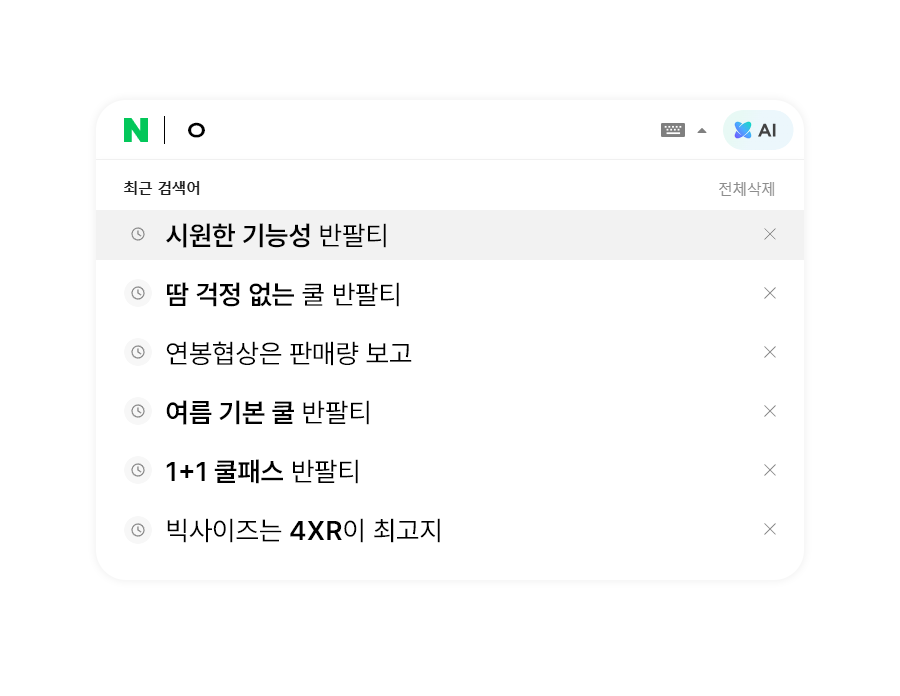Choose suggestion 여름 기본 쿨 반팔티

[268, 412]
